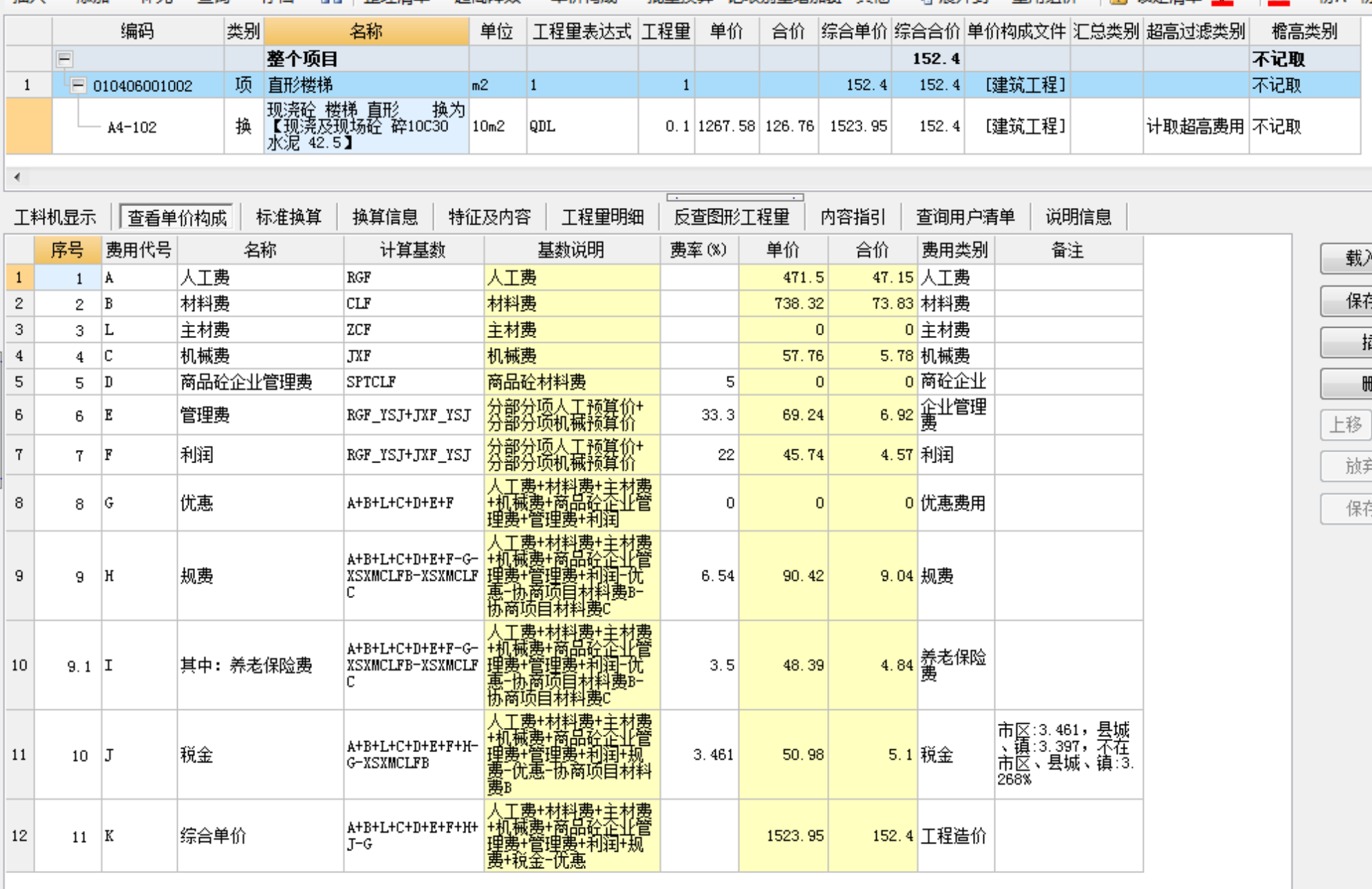Click the left scroll arrow under upper table
This screenshot has width=1372, height=889.
pos(17,176)
